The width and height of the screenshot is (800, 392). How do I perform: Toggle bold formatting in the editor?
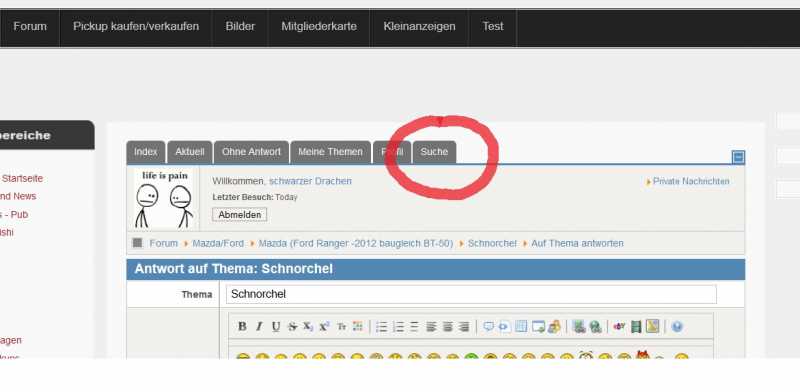tap(242, 327)
